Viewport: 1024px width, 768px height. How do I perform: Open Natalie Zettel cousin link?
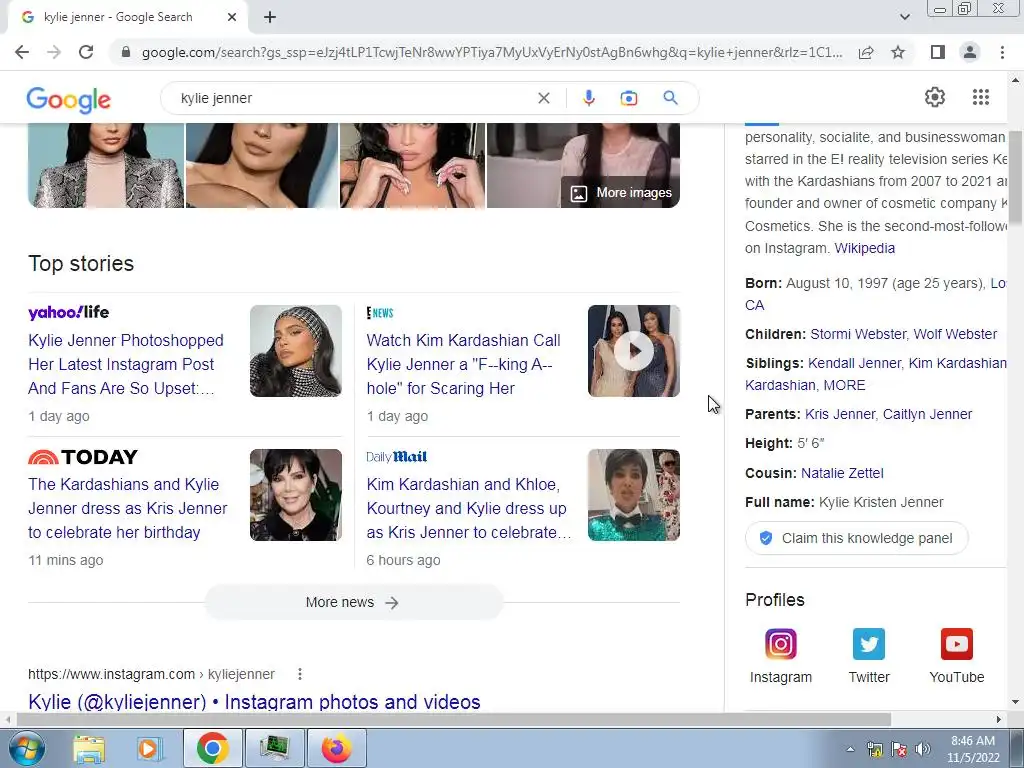[842, 473]
